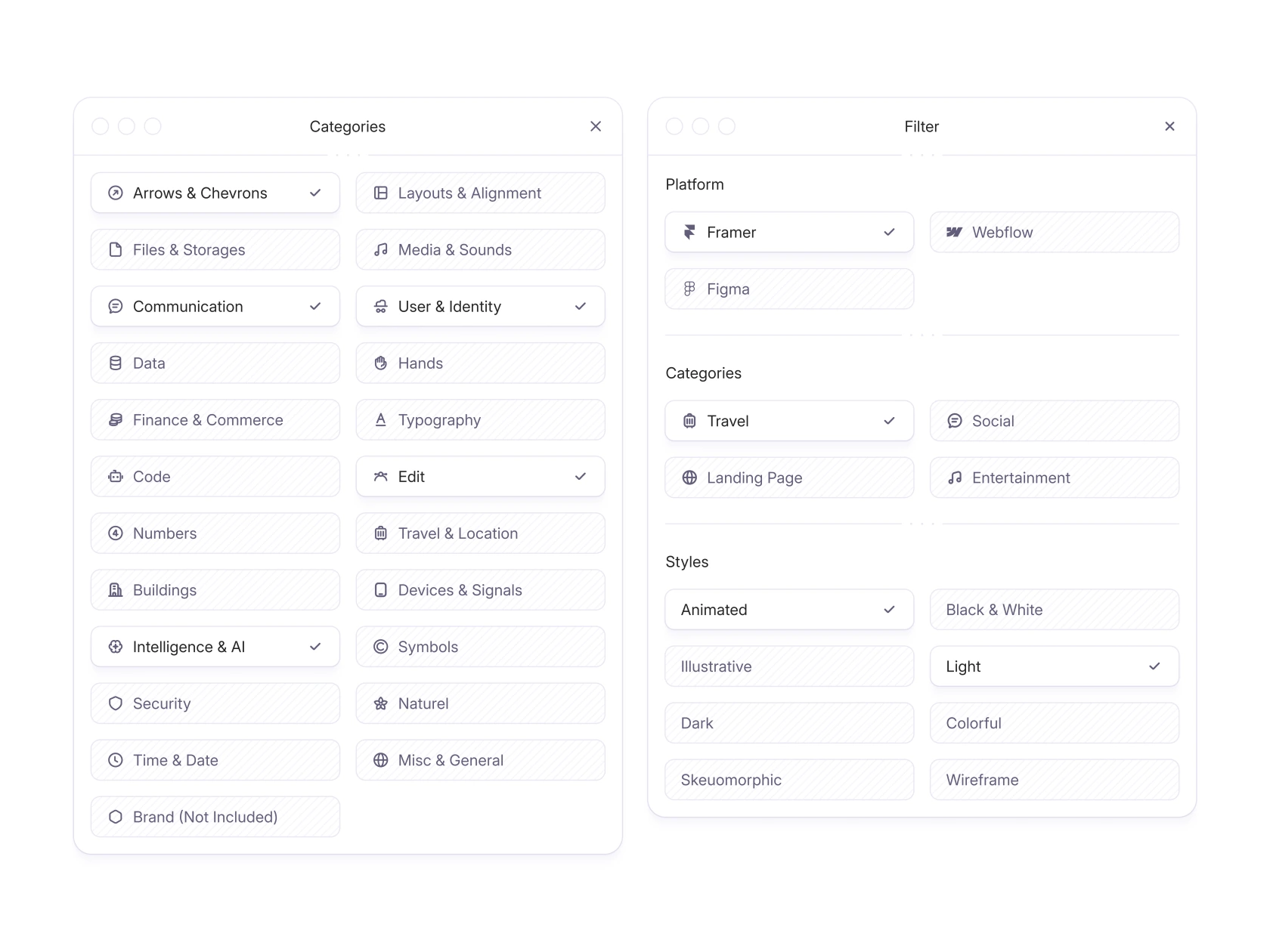Click the Figma platform label
The height and width of the screenshot is (952, 1270).
tap(728, 289)
